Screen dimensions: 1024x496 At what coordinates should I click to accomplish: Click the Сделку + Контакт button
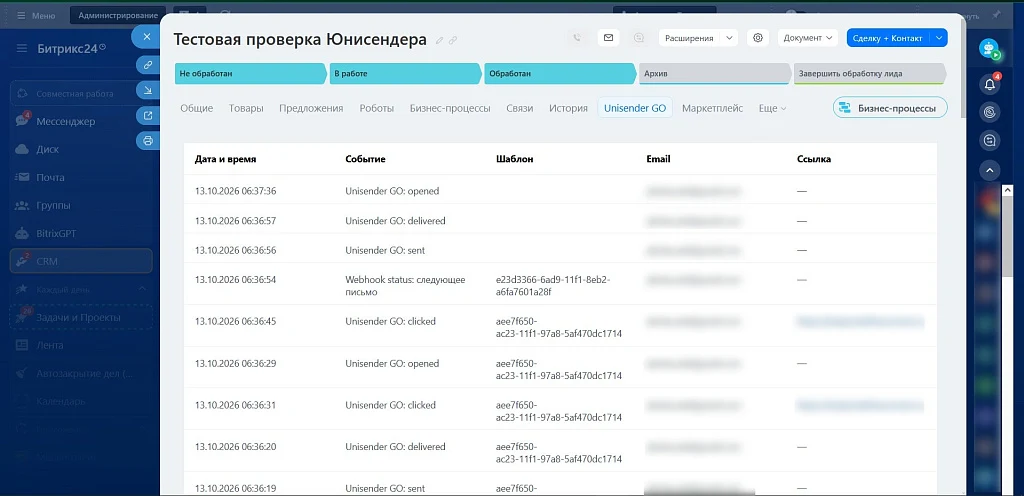[888, 38]
